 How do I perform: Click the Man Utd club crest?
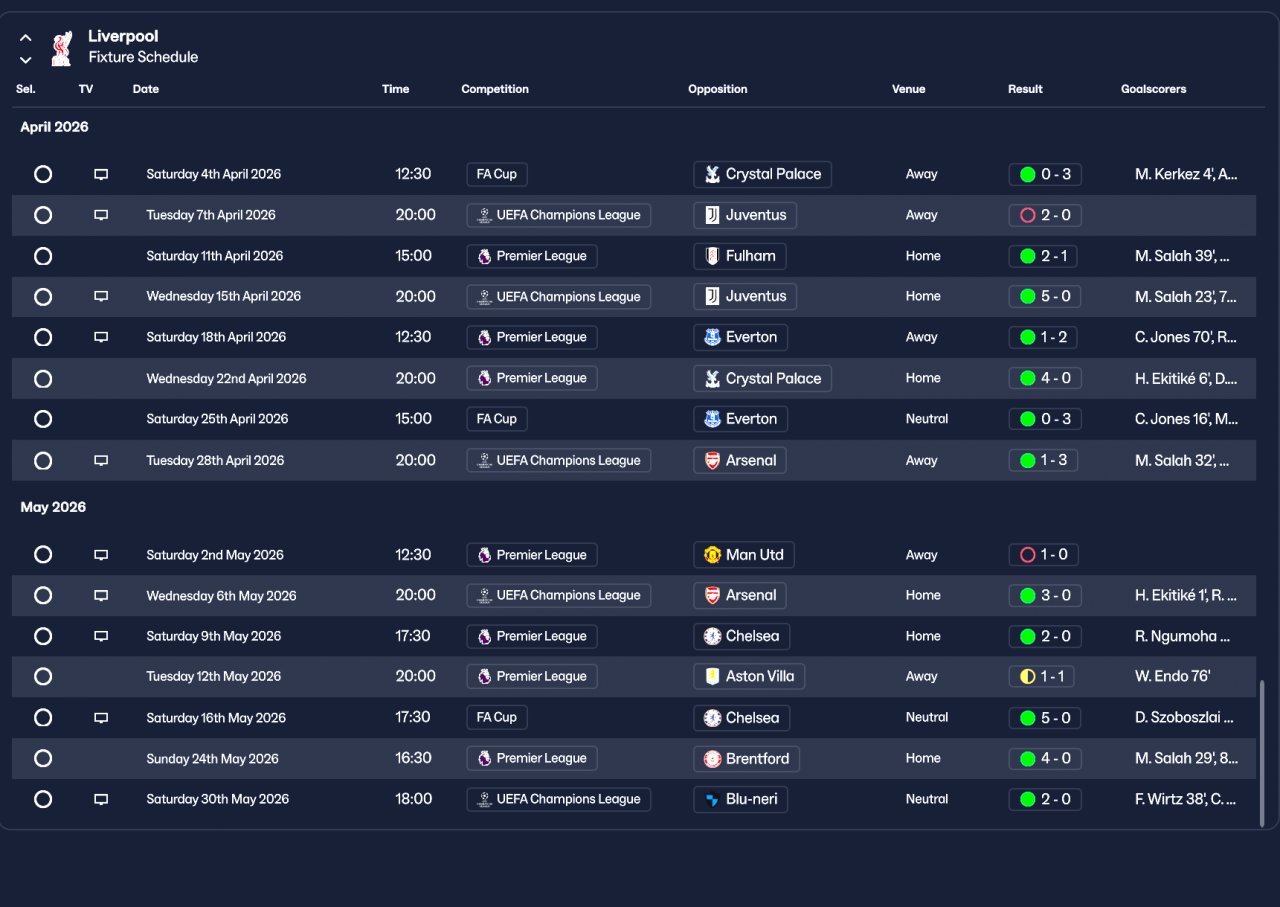(712, 555)
